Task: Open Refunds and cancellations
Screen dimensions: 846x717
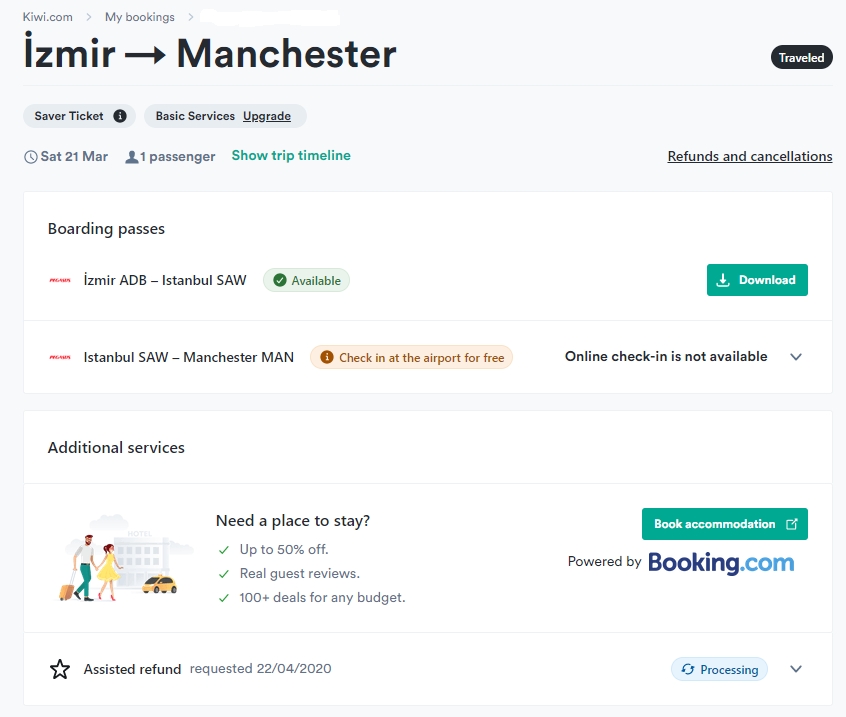Action: pos(749,156)
